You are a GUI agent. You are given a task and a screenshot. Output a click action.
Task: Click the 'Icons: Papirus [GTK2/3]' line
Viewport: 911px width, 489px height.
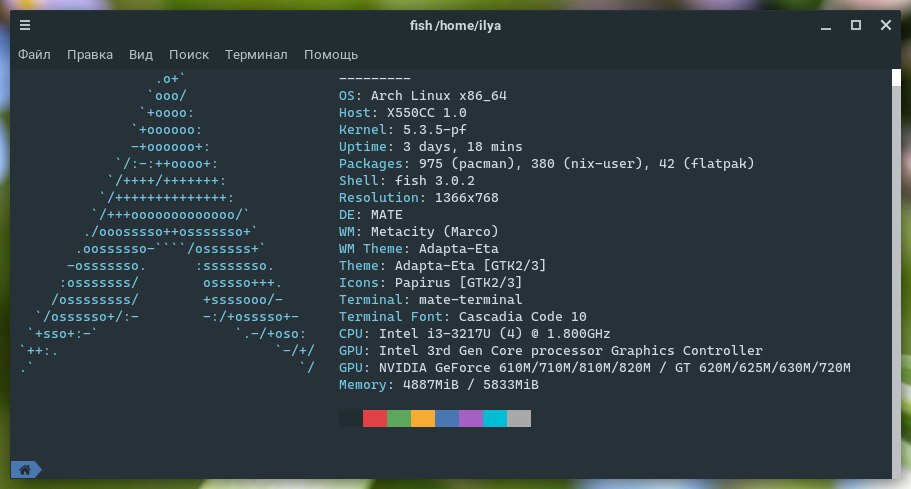click(431, 282)
